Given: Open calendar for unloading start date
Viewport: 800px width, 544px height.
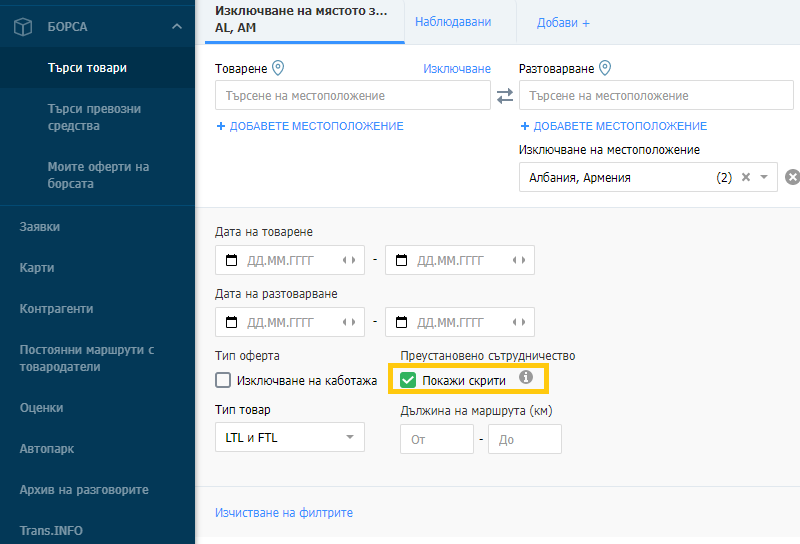Looking at the screenshot, I should tap(231, 322).
